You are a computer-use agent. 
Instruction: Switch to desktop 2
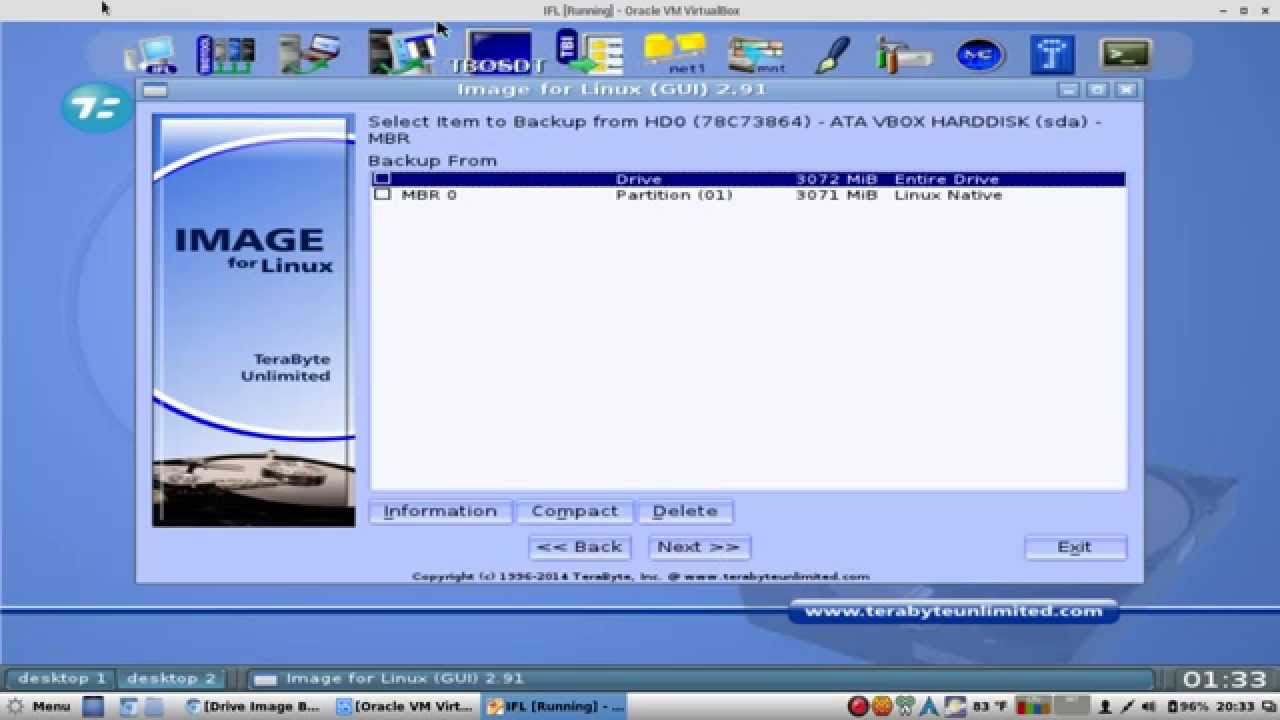171,678
